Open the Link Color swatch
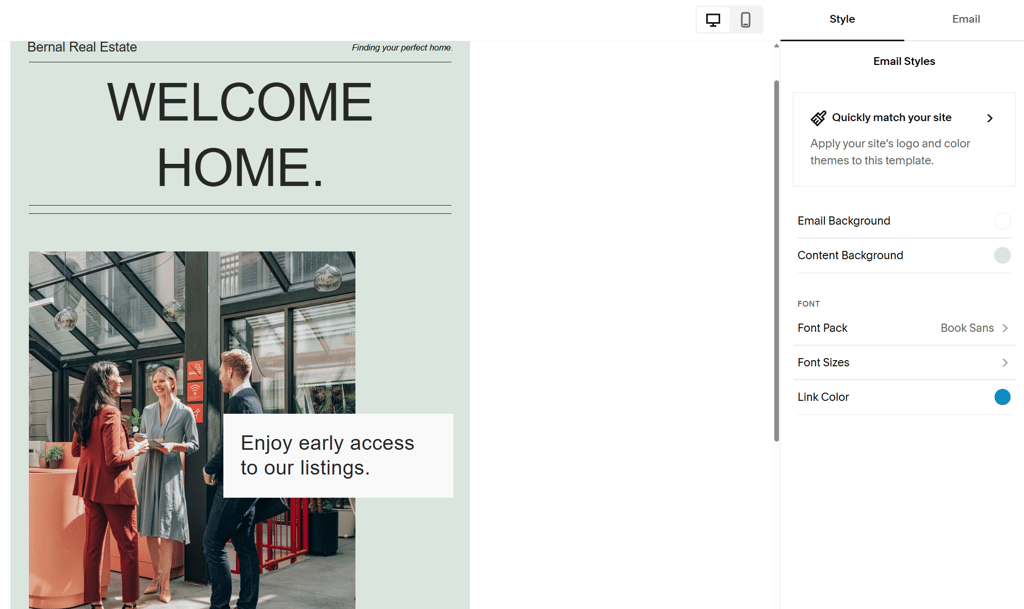 (1002, 397)
